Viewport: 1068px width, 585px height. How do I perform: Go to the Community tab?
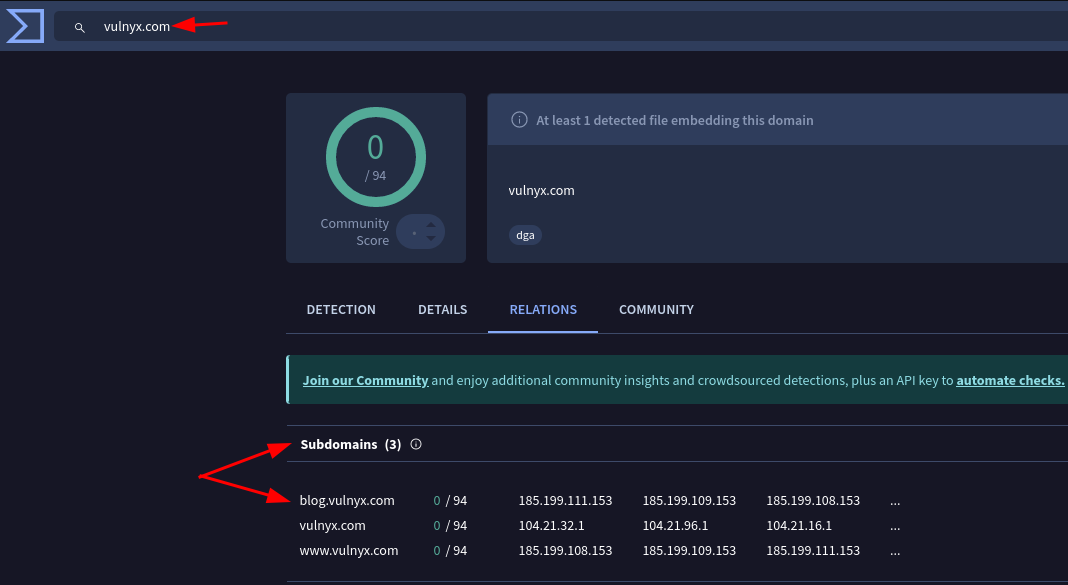point(656,310)
